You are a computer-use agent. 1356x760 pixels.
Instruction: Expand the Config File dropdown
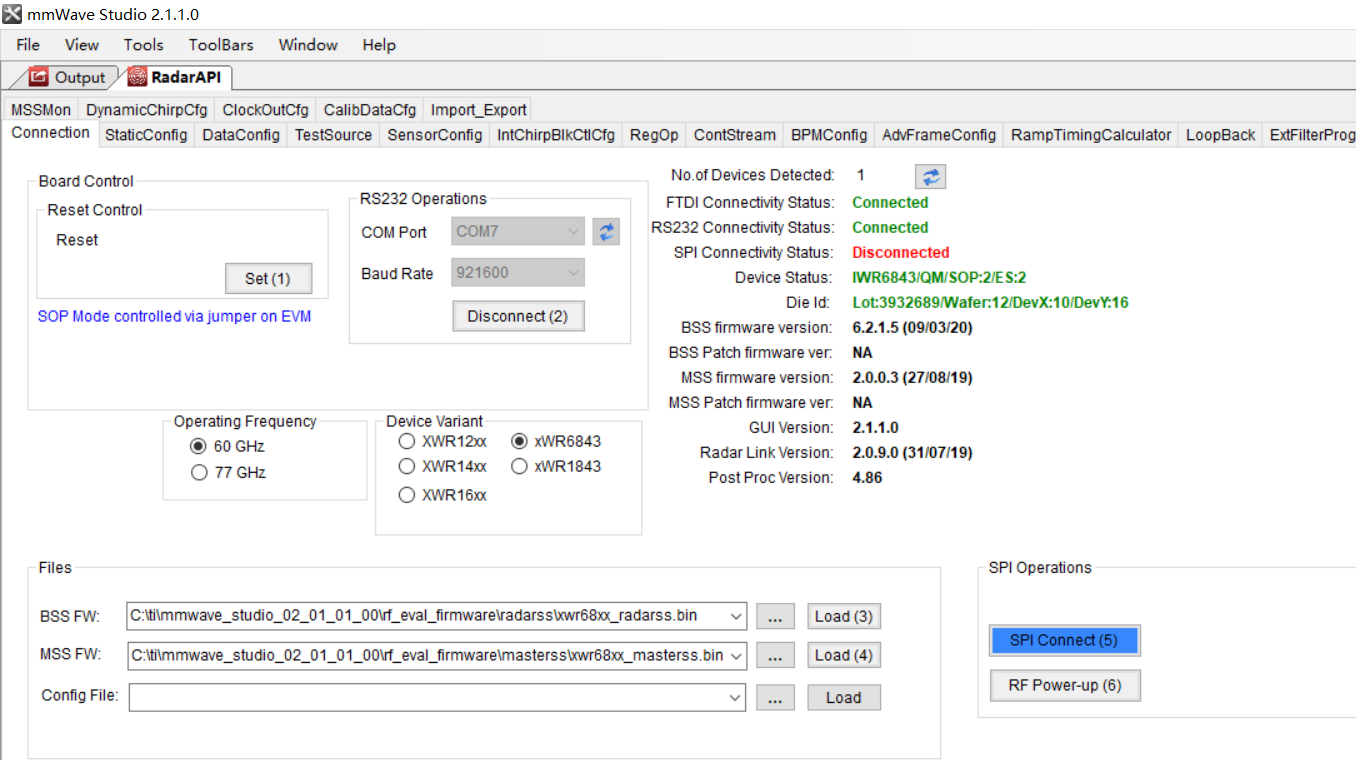point(736,697)
